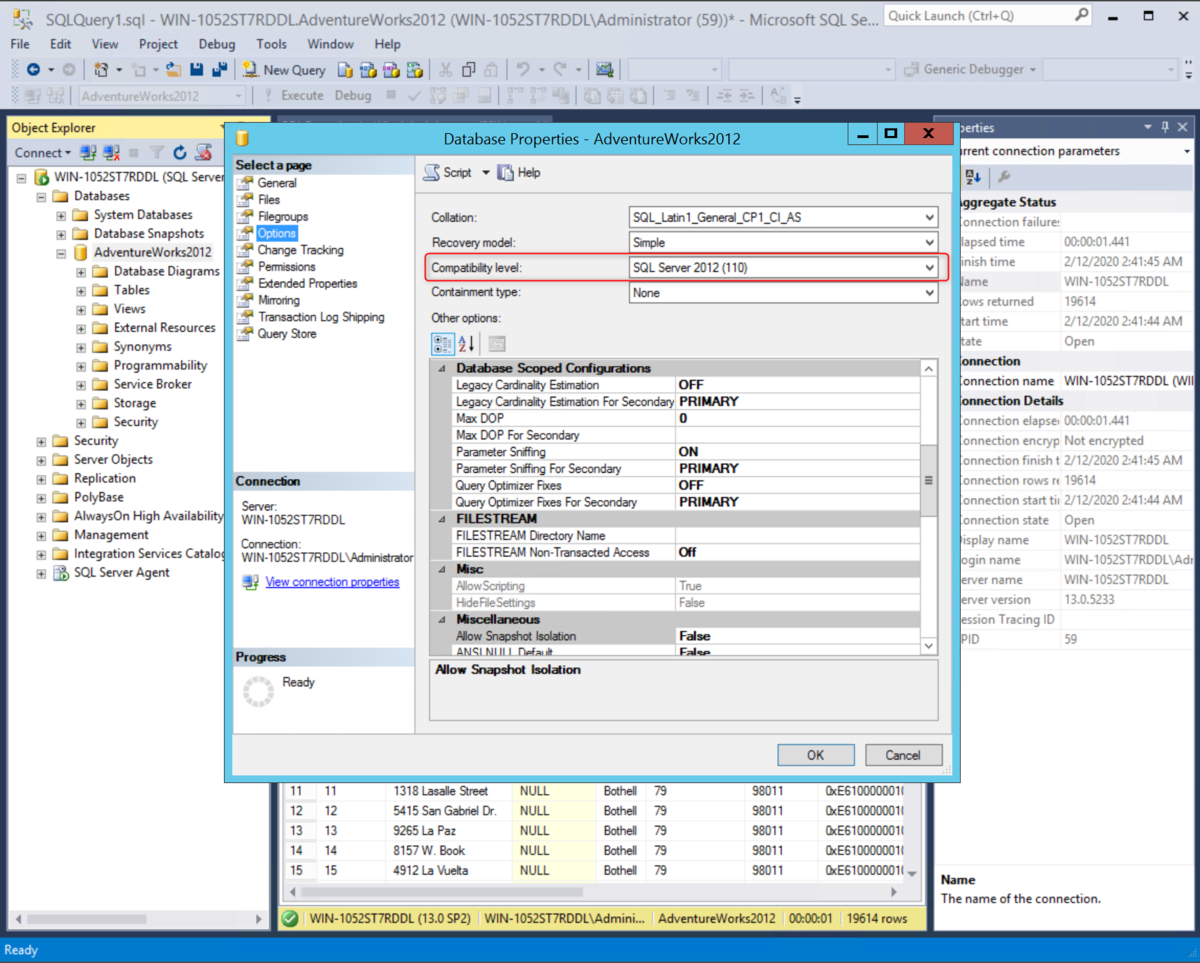1200x963 pixels.
Task: Open the Connect dropdown in Object Explorer
Action: point(43,153)
